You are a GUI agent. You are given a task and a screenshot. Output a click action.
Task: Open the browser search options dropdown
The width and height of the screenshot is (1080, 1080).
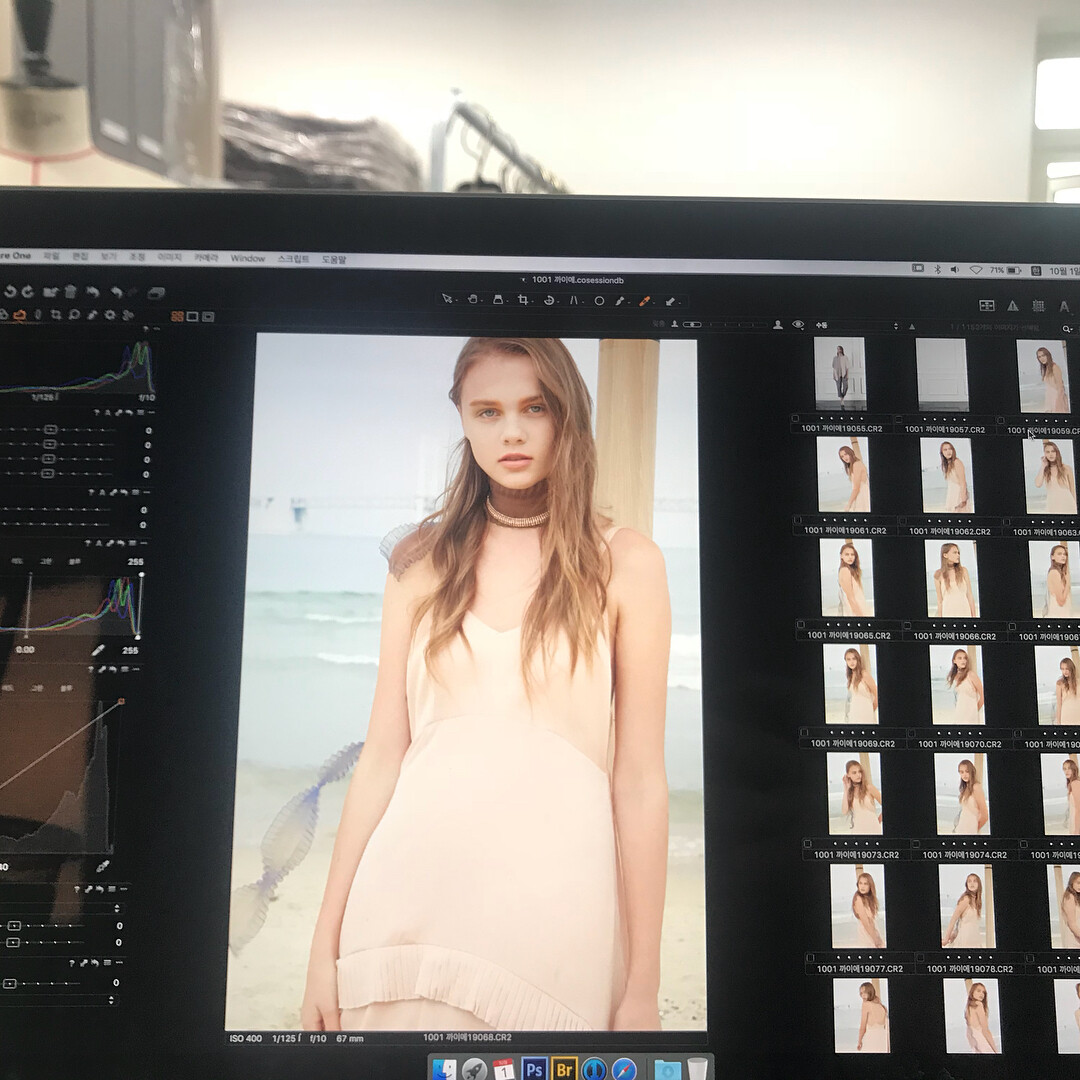1067,328
